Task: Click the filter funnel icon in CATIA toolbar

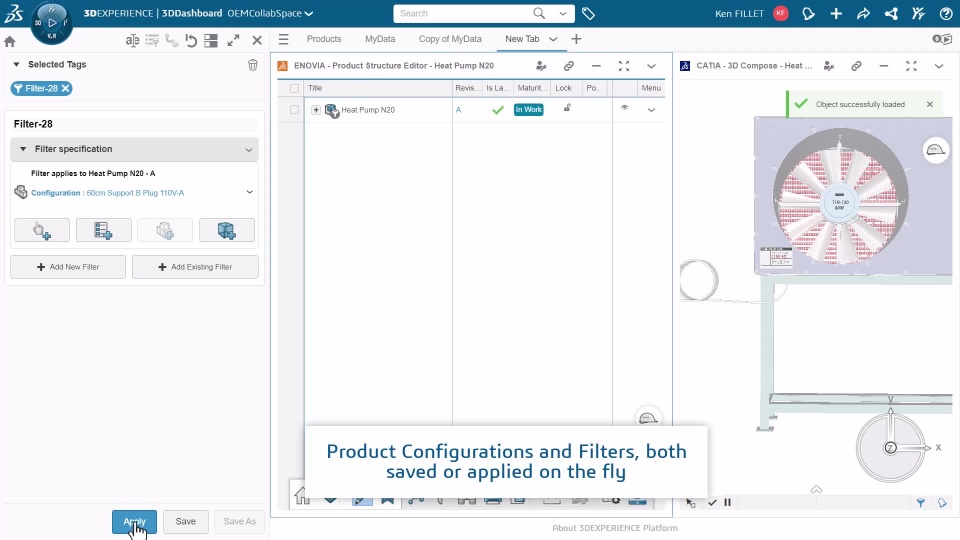Action: 920,503
